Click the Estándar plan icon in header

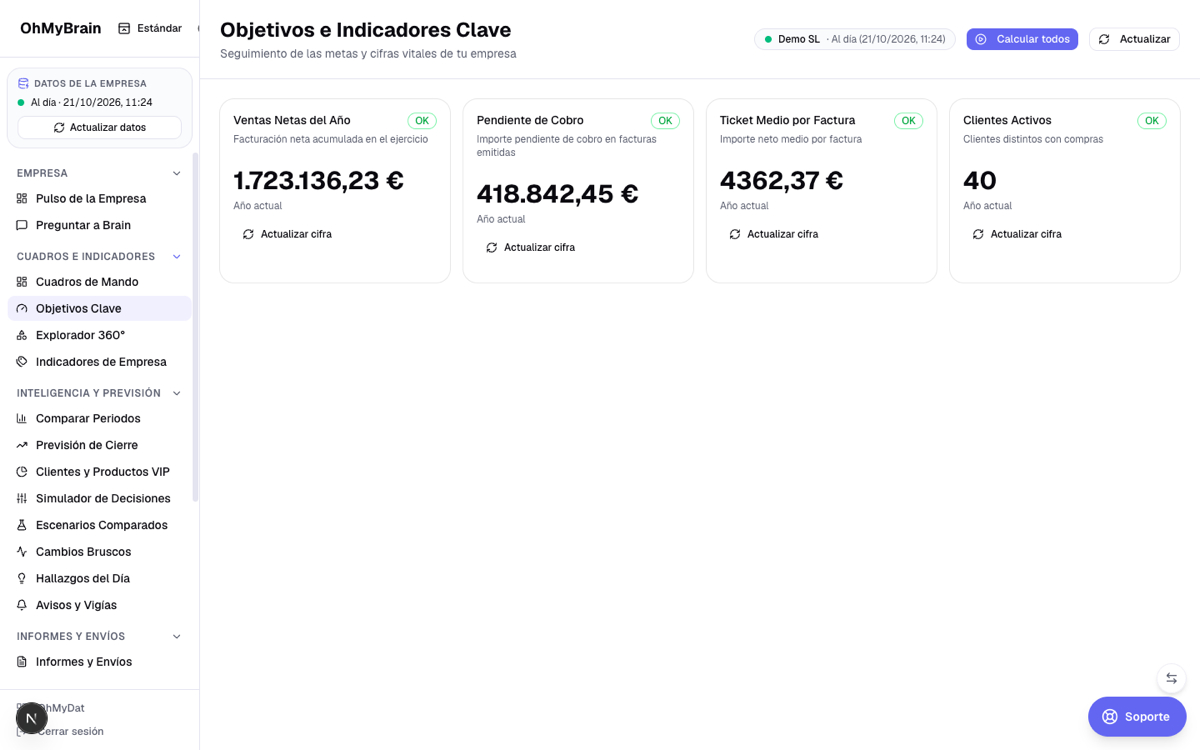(124, 28)
